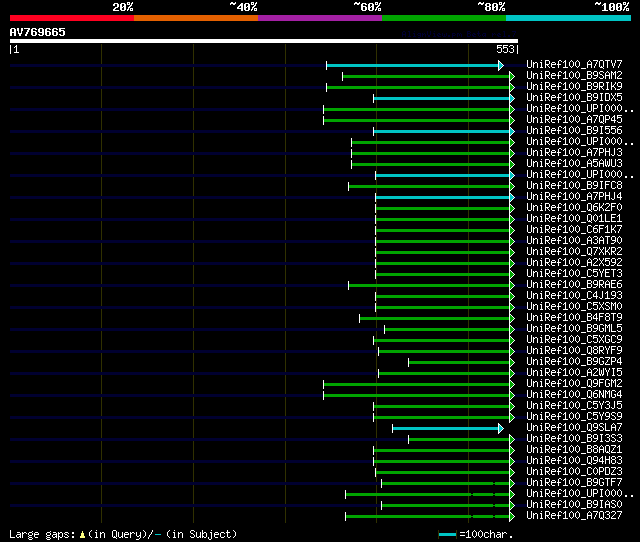Select the UniRef100_C5Y9S9 label
The height and width of the screenshot is (542, 640).
pos(574,417)
